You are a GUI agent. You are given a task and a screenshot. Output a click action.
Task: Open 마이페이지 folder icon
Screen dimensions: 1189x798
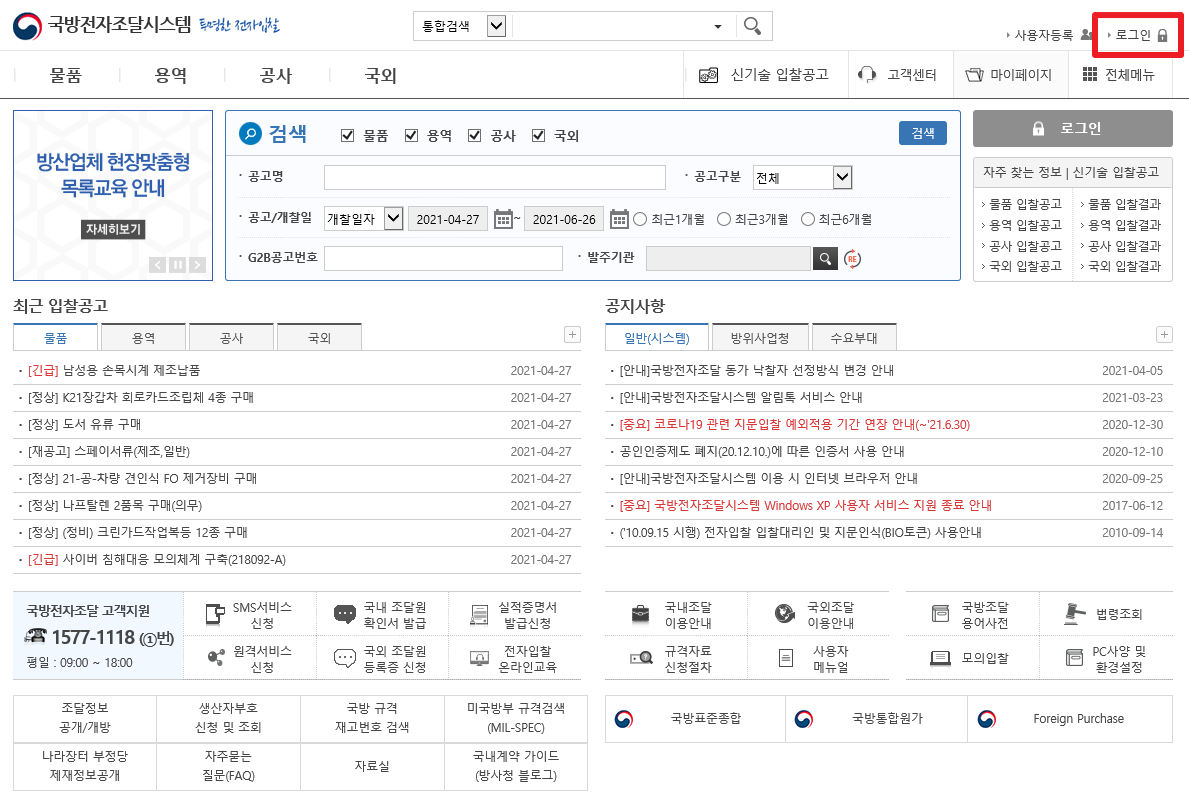point(974,74)
